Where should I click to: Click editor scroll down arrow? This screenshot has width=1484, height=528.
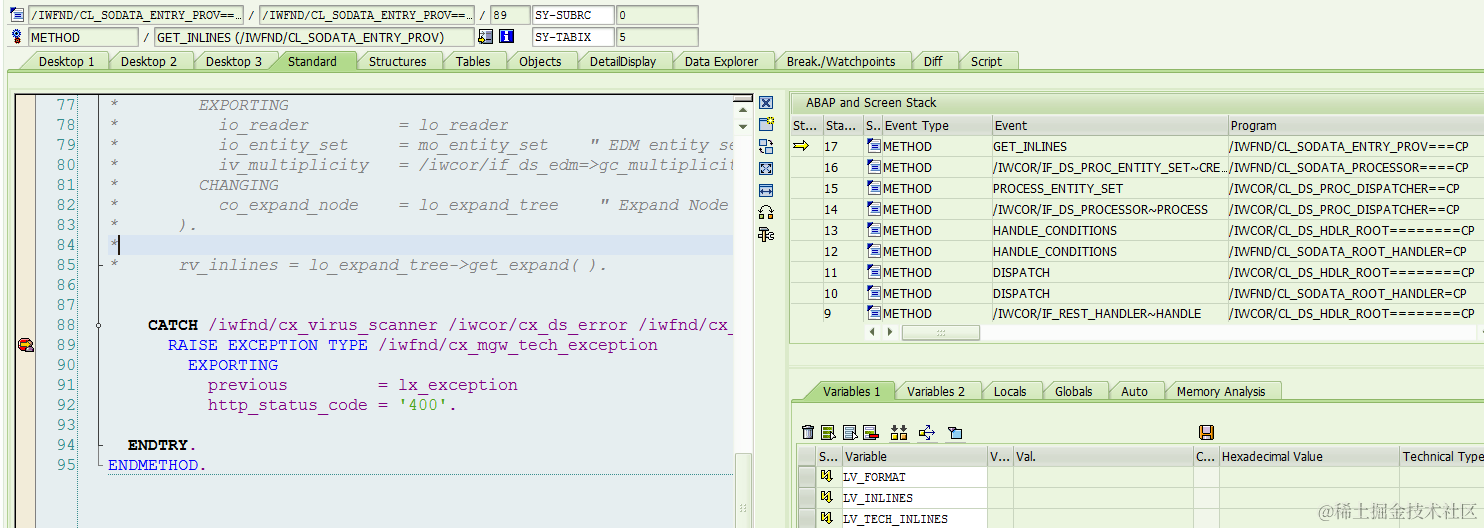[x=742, y=126]
